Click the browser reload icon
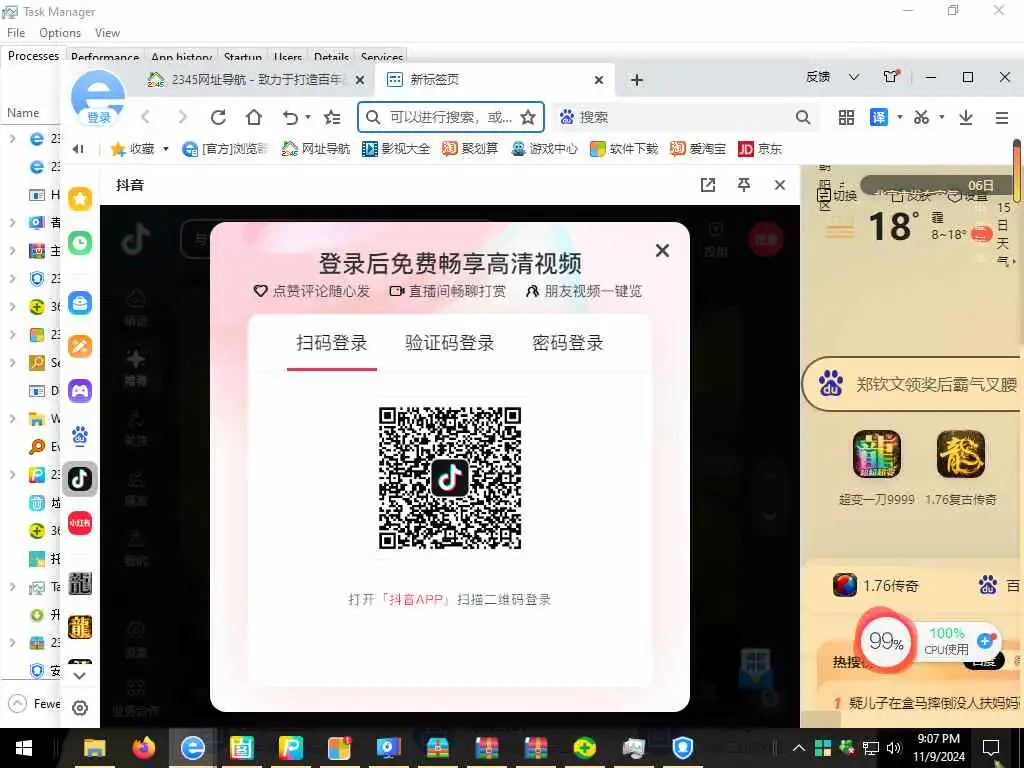This screenshot has width=1024, height=768. [x=218, y=117]
